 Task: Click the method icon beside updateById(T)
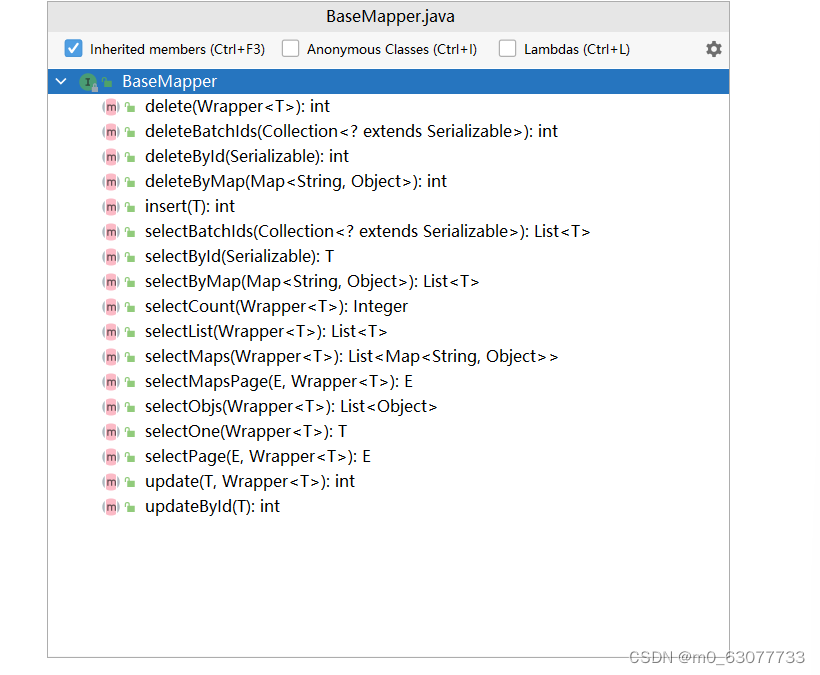(111, 506)
